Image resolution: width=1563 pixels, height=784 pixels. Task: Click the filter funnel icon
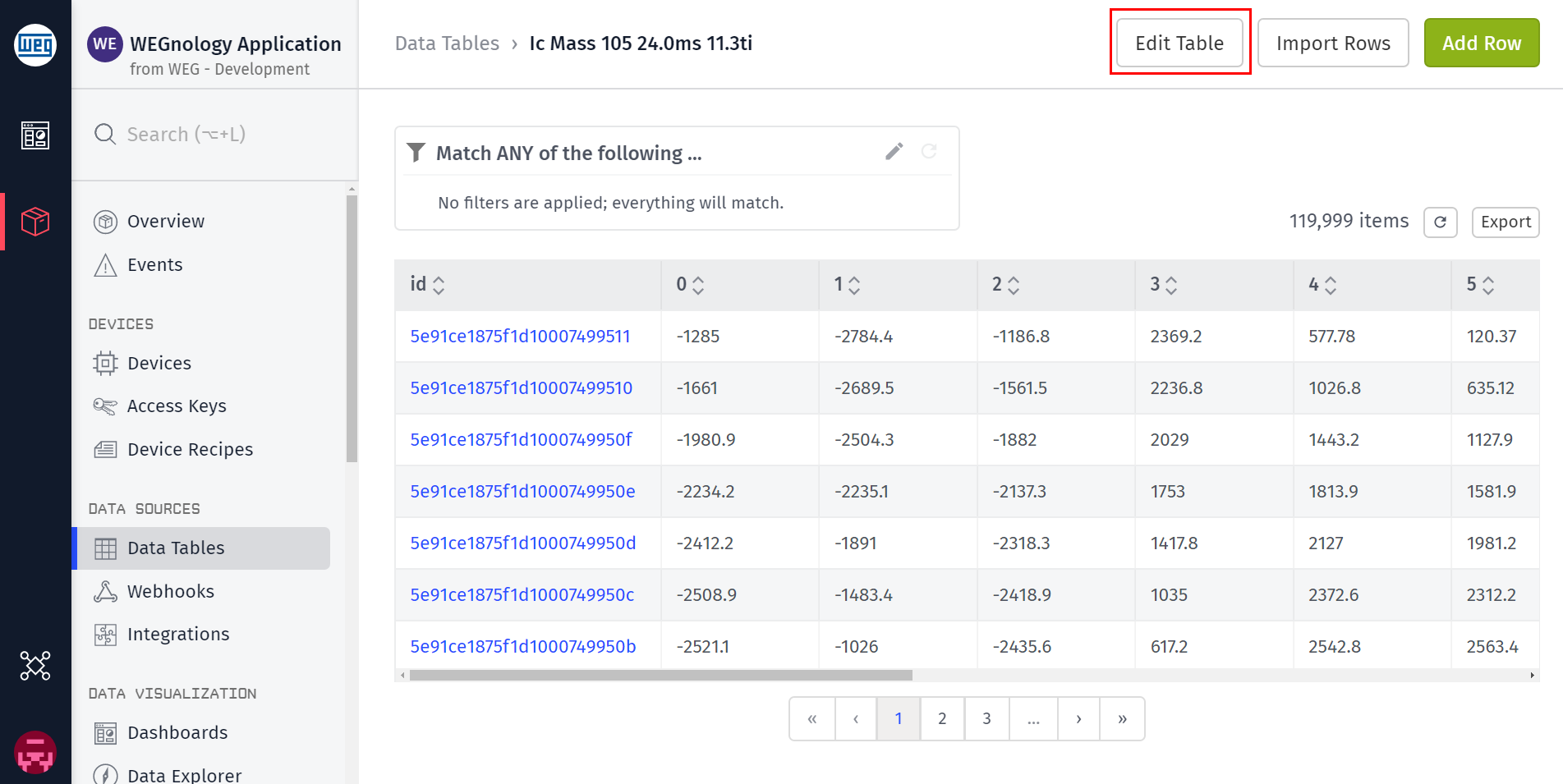416,153
